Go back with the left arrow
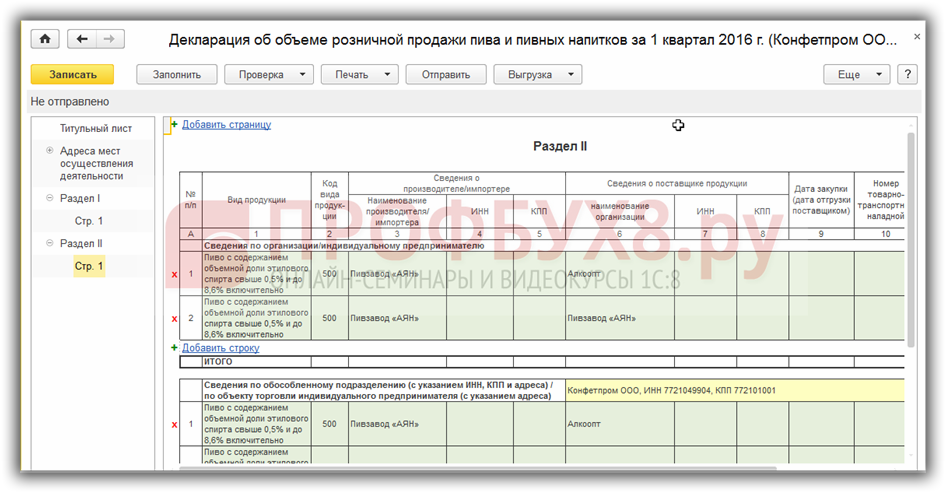 (x=82, y=39)
